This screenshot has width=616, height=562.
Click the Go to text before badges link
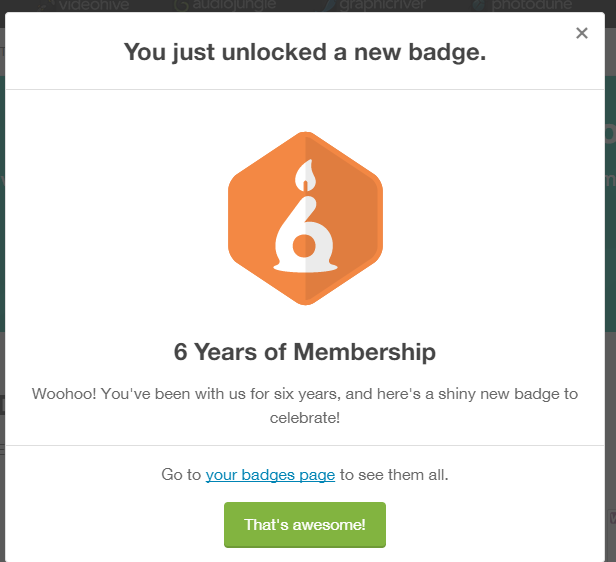(x=181, y=474)
